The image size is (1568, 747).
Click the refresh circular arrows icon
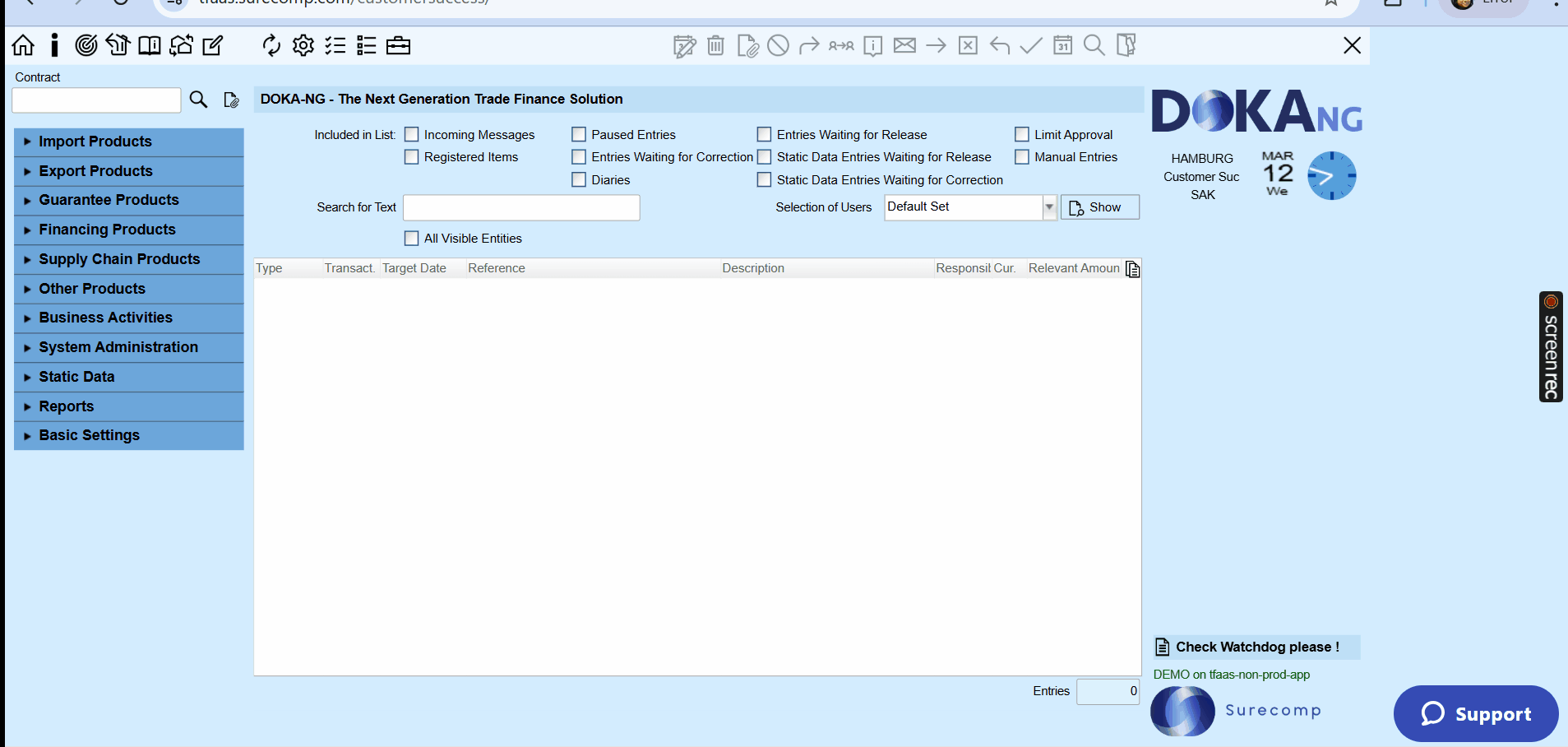click(271, 45)
